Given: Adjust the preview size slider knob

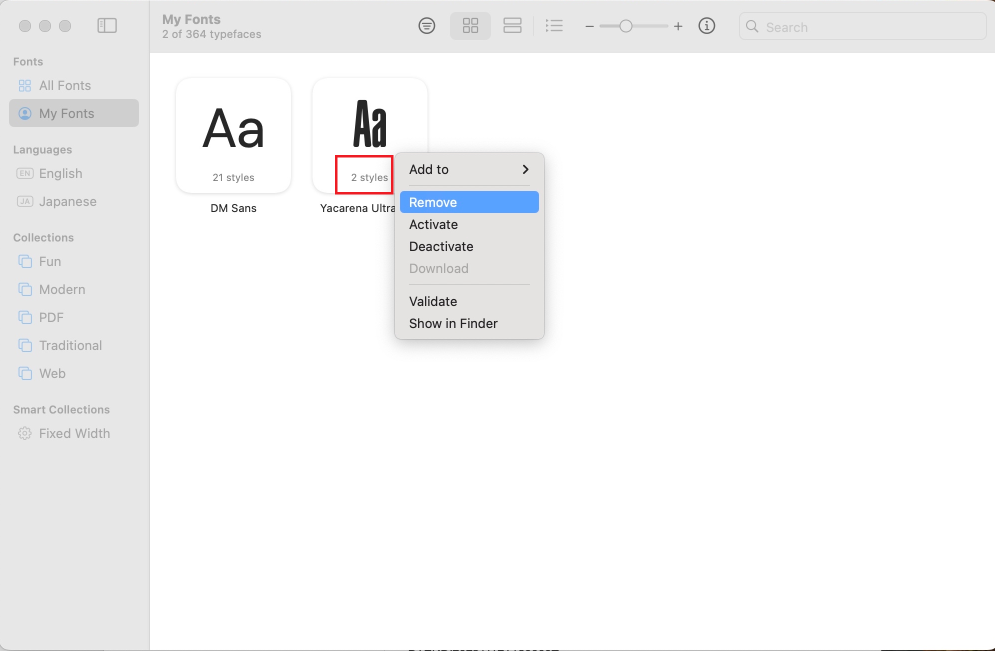Looking at the screenshot, I should [x=626, y=26].
